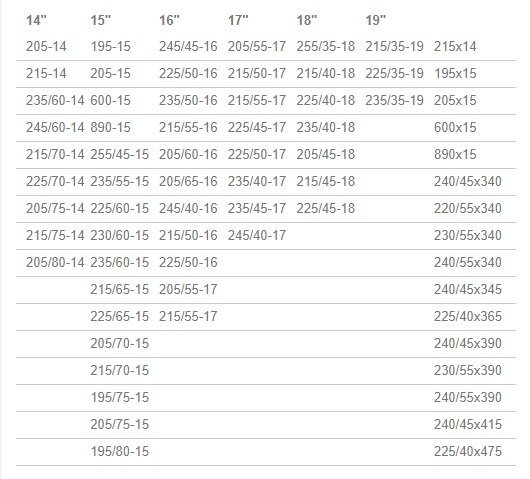The width and height of the screenshot is (530, 479).
Task: Select tire size 245/40-17
Action: click(257, 235)
